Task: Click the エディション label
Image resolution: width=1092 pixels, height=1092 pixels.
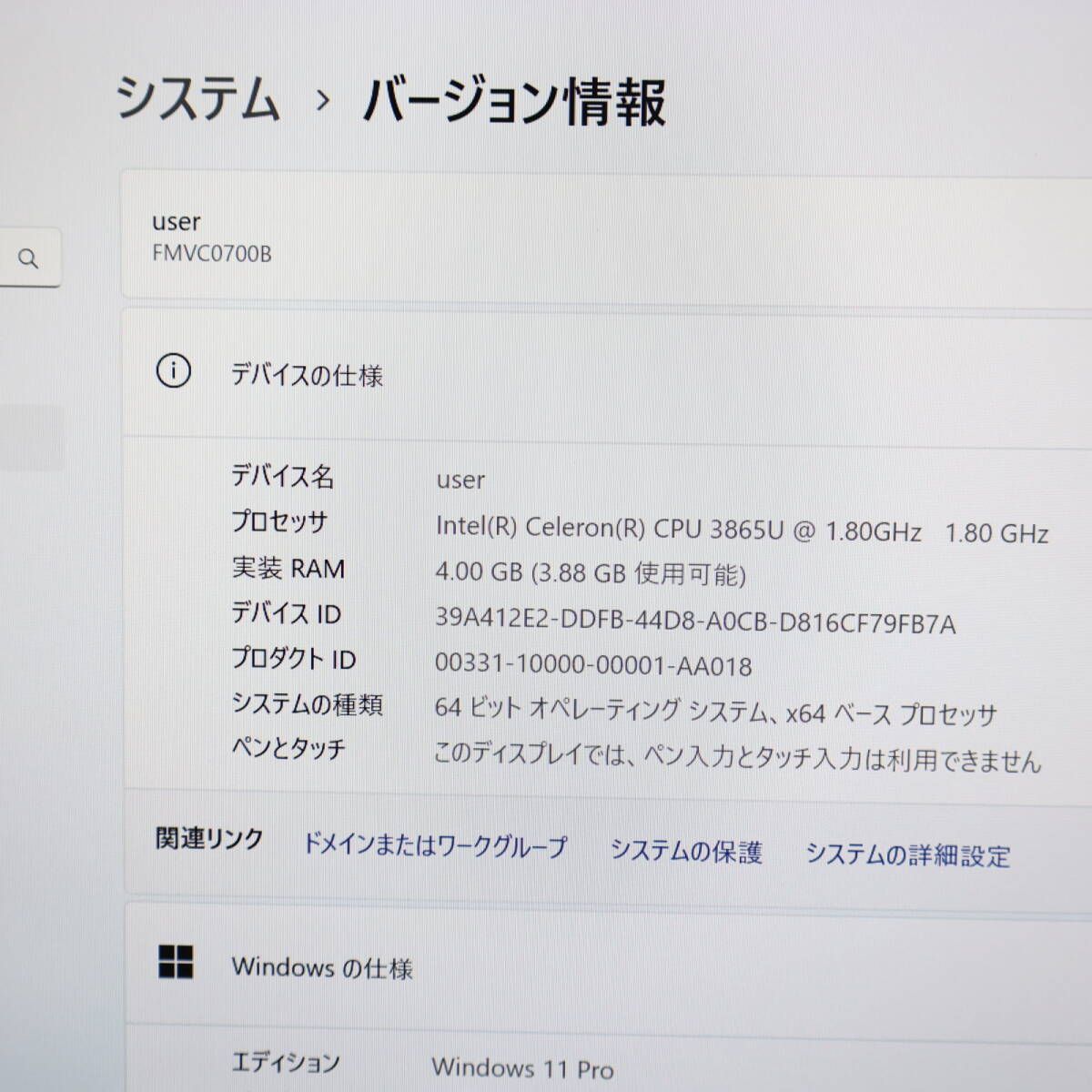Action: tap(286, 1062)
